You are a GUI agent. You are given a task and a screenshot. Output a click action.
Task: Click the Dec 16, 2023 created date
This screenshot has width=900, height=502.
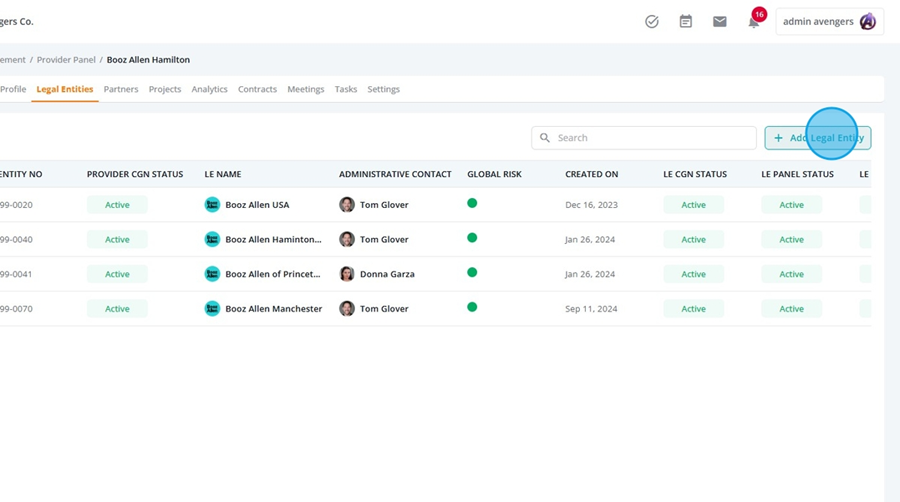[x=591, y=205]
